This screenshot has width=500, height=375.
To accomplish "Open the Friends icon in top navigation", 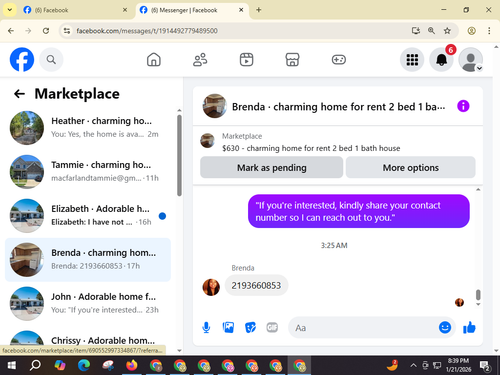I will click(200, 60).
